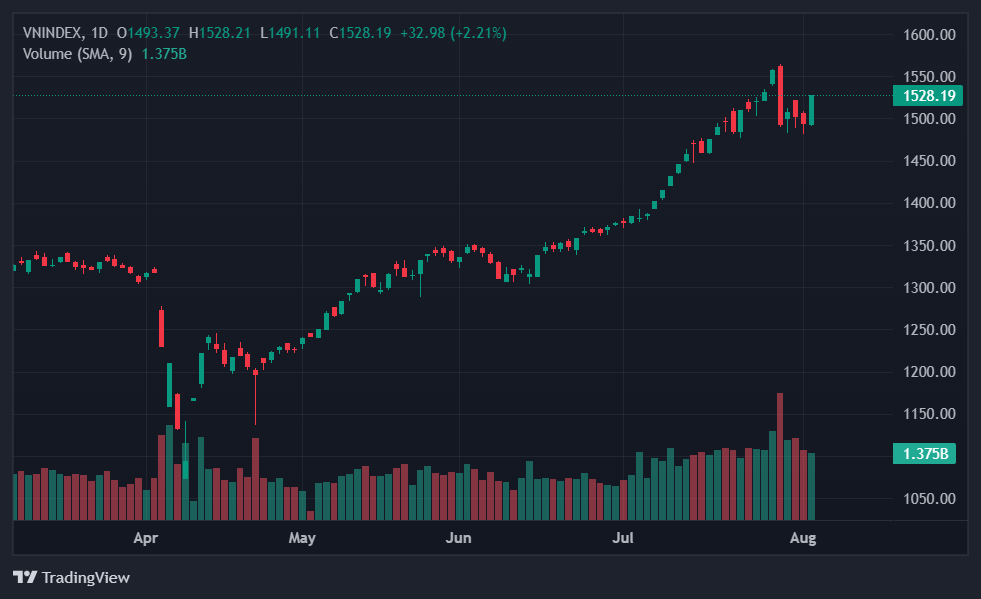Screen dimensions: 981x599
Task: Click the 1550.00 price axis label
Action: click(929, 76)
